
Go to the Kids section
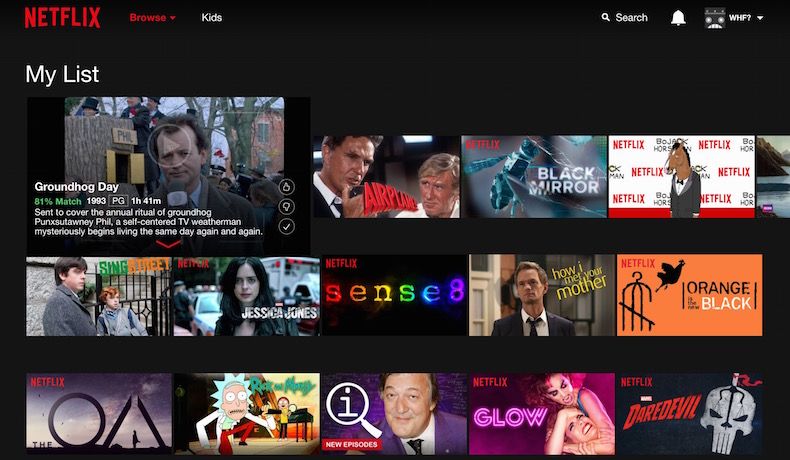pyautogui.click(x=212, y=18)
